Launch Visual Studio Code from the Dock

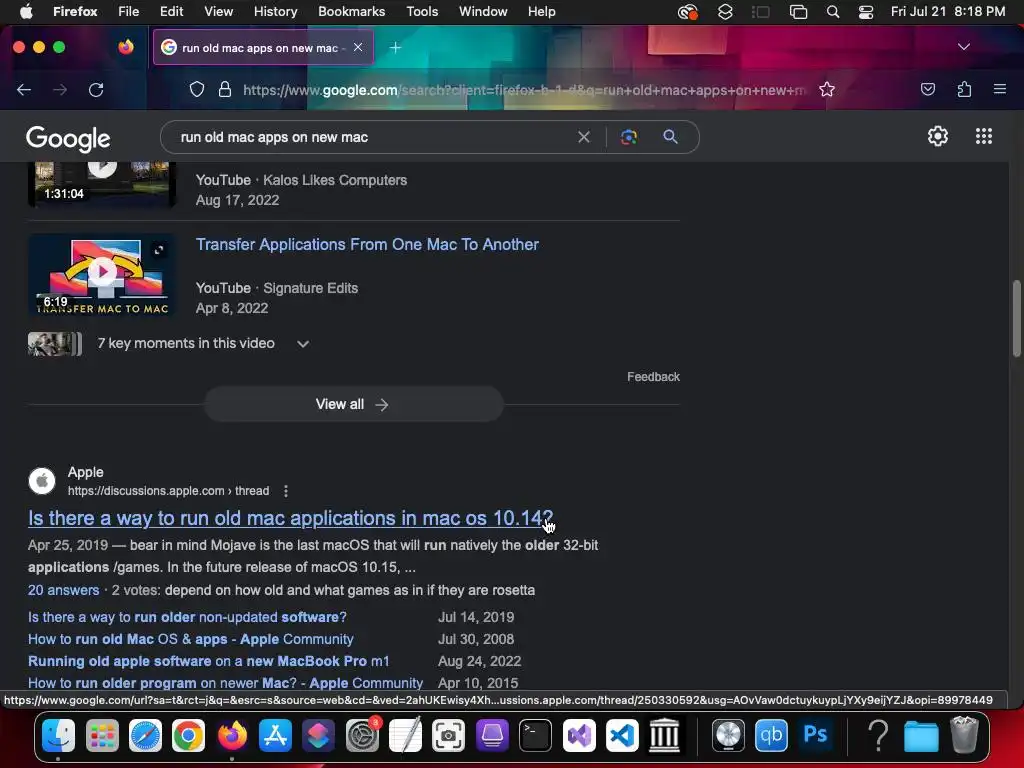622,735
